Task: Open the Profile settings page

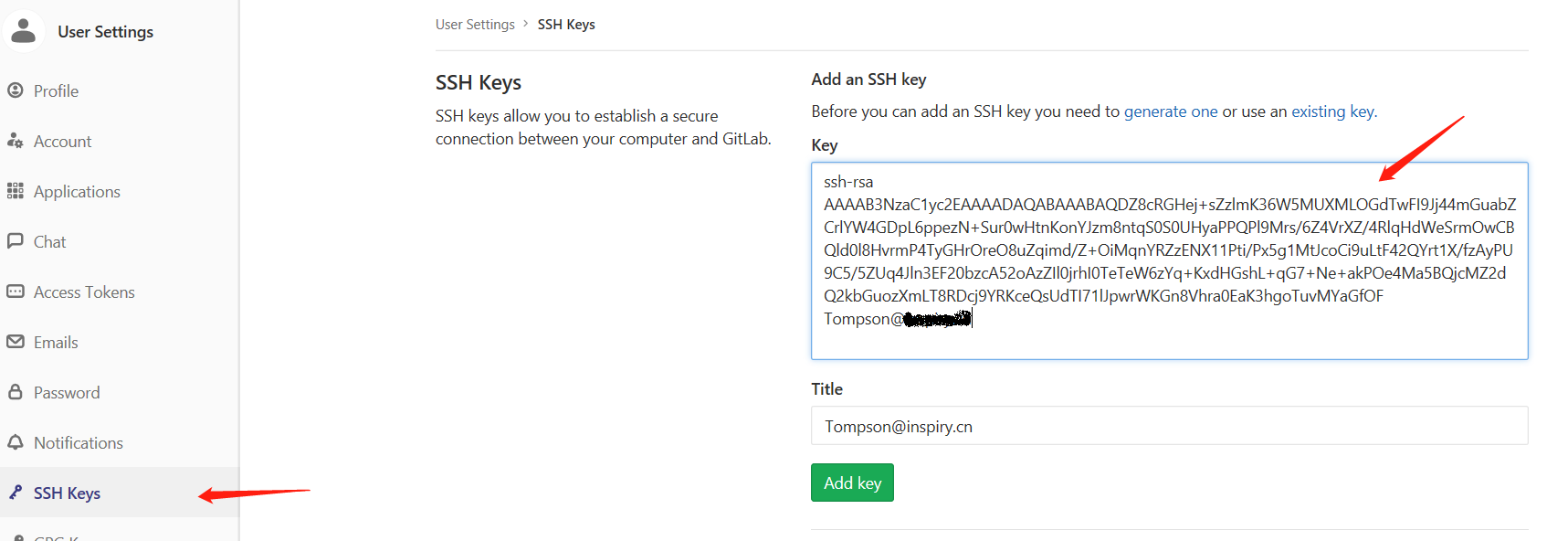Action: tap(56, 91)
